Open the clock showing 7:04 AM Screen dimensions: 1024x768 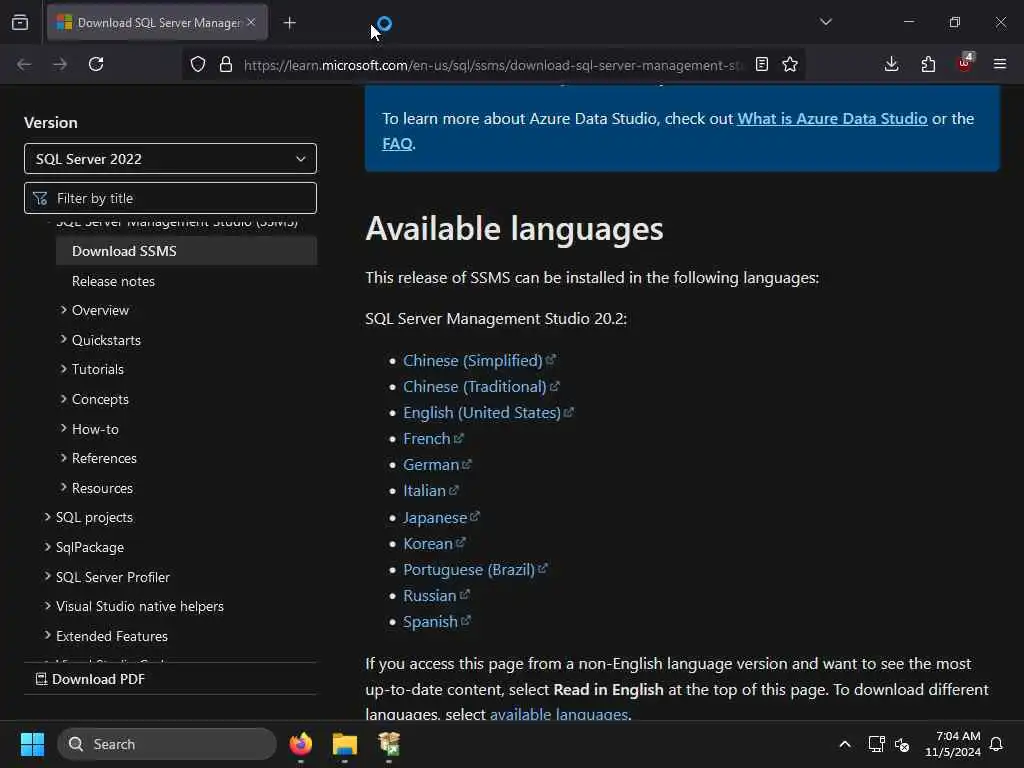point(952,744)
